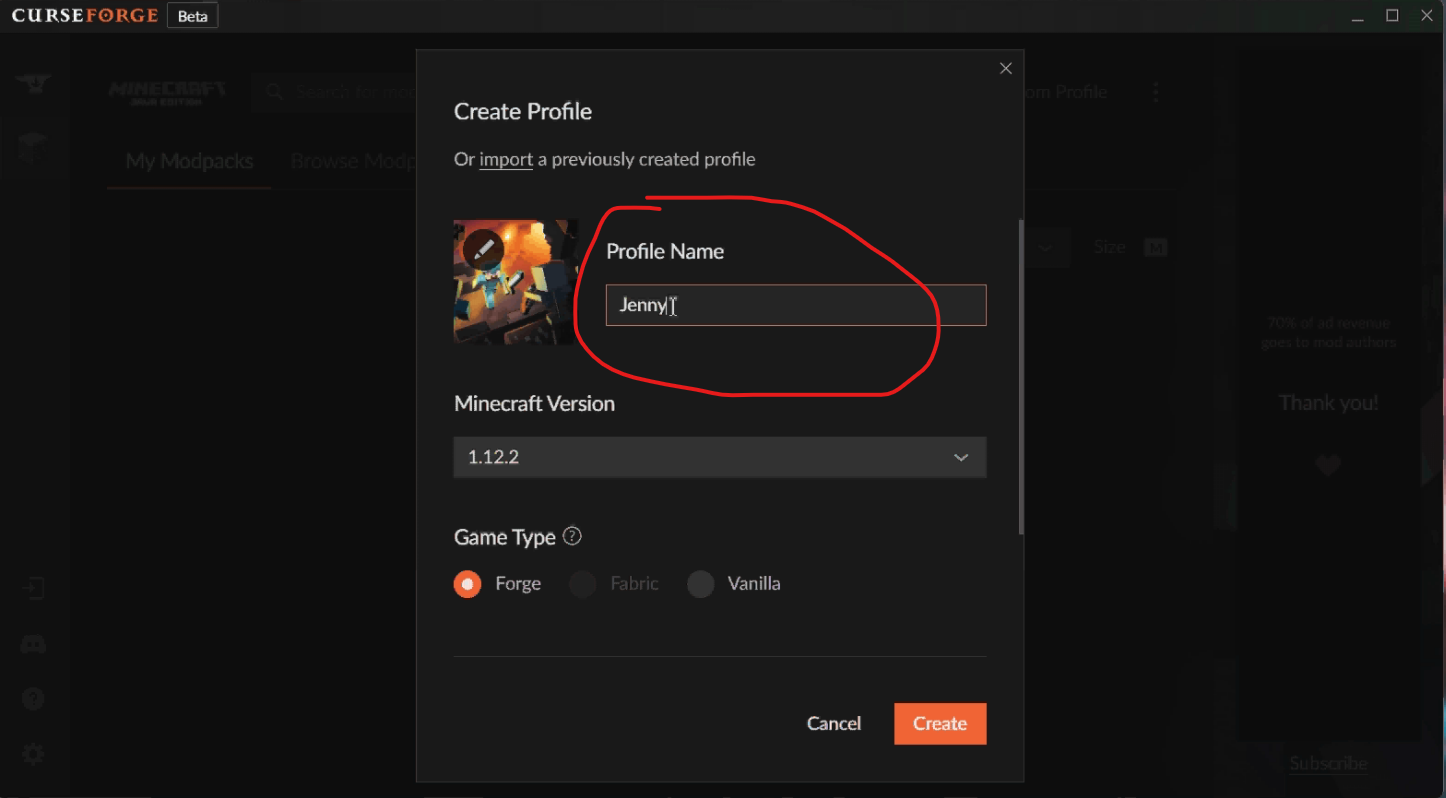Click the Create button

pyautogui.click(x=940, y=724)
